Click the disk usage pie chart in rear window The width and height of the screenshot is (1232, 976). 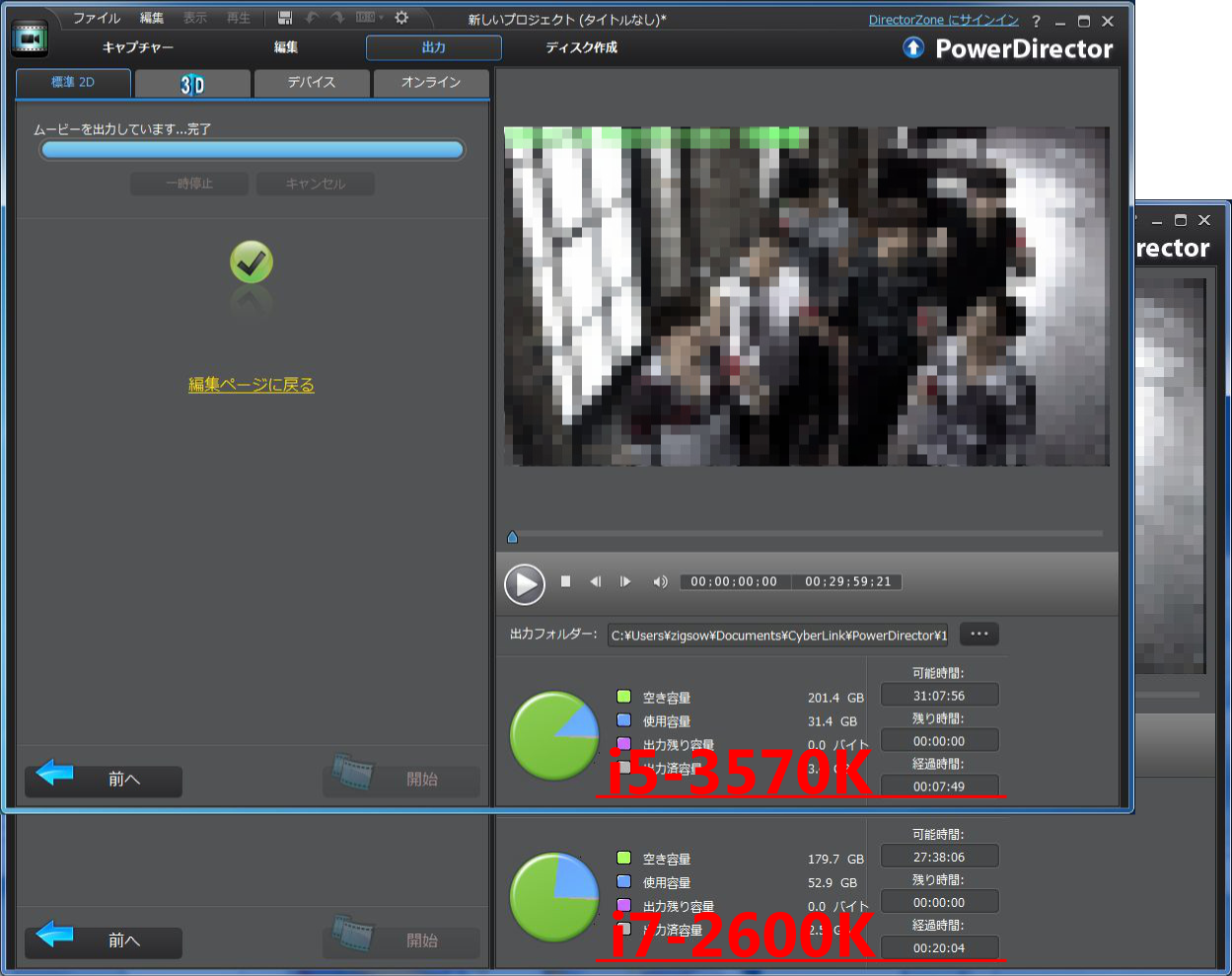[x=554, y=897]
